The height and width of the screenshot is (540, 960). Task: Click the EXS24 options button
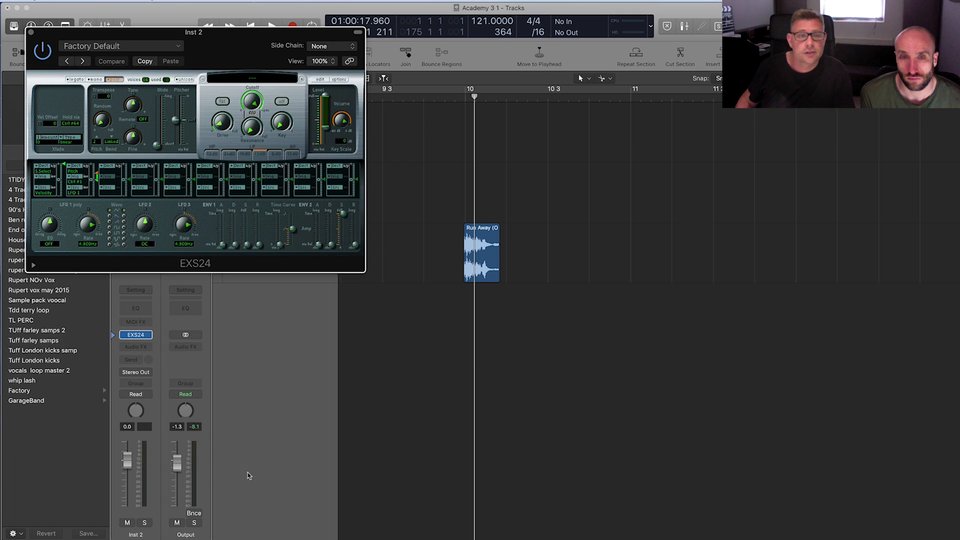pos(339,80)
